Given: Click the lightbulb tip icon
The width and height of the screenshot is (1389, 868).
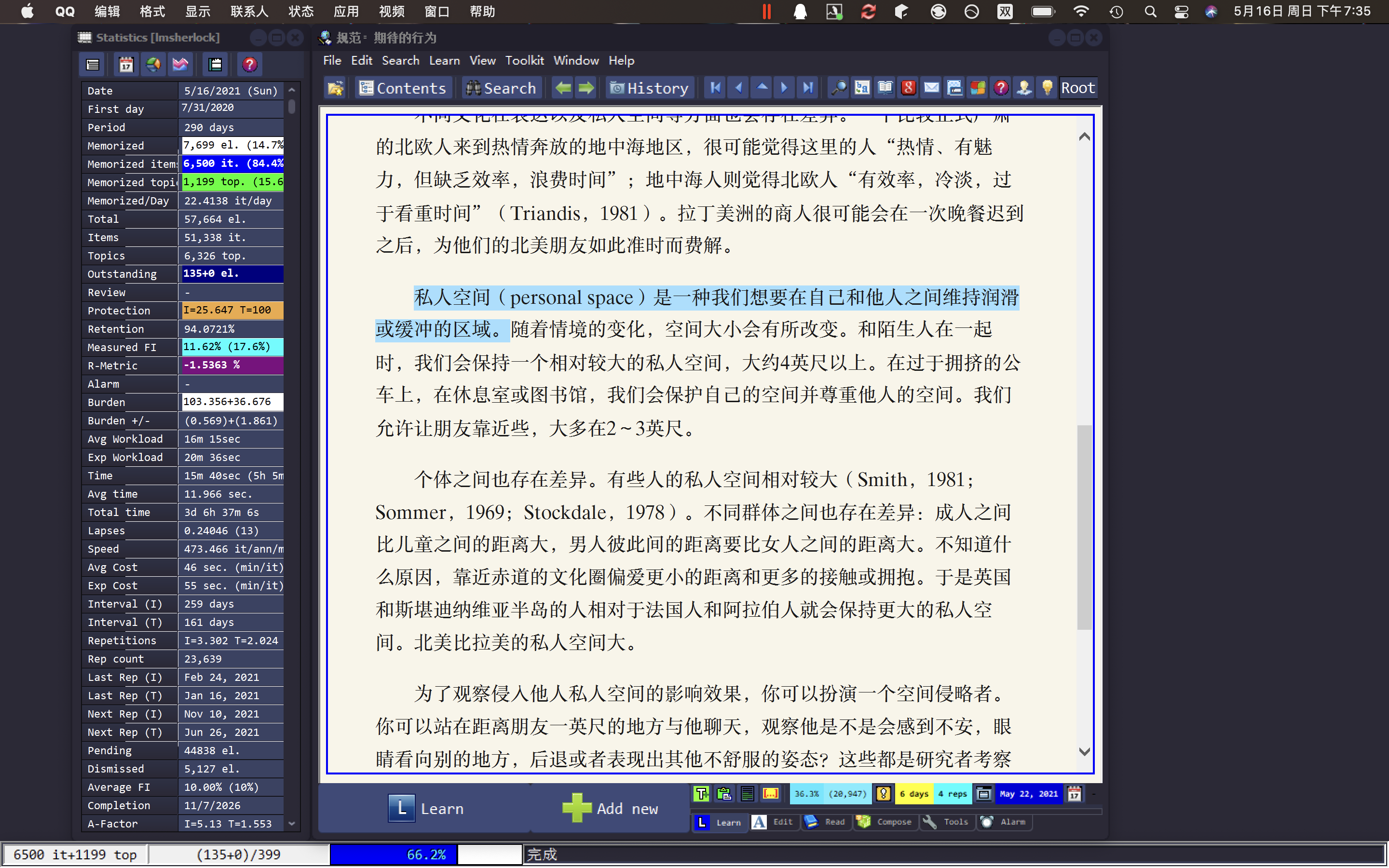Looking at the screenshot, I should tap(1047, 88).
